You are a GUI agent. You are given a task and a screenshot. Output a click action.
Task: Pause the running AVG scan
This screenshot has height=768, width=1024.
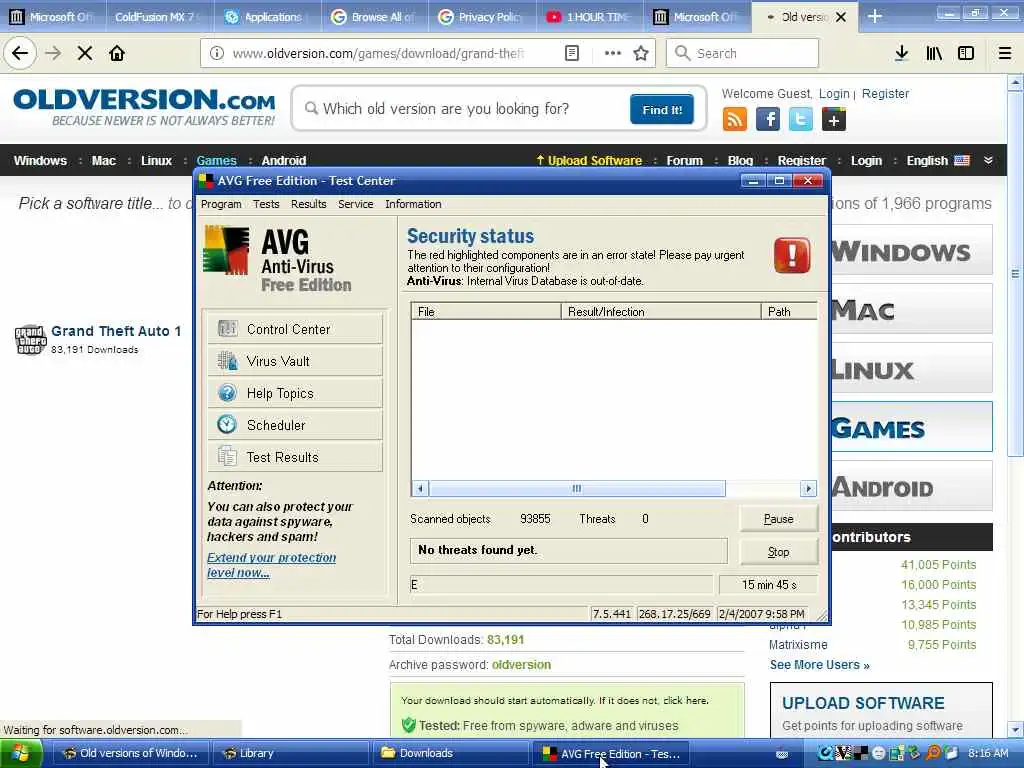click(778, 519)
